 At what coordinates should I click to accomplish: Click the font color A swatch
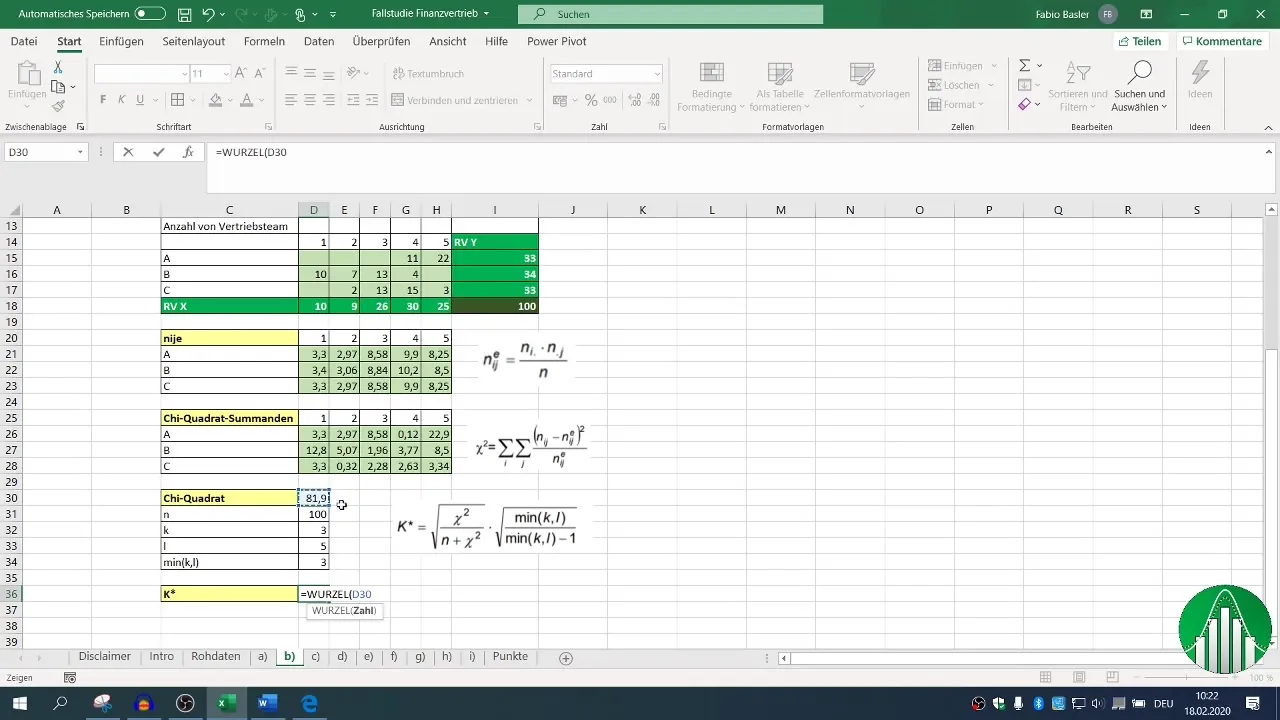click(245, 100)
